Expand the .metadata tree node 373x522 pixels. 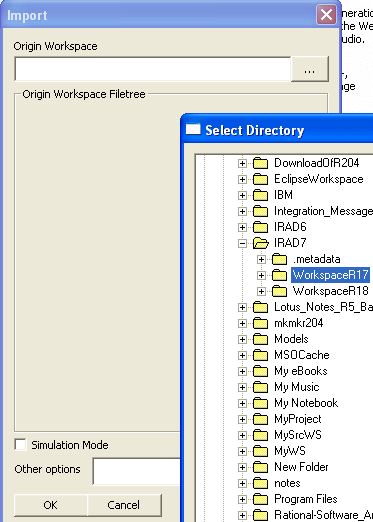[261, 259]
